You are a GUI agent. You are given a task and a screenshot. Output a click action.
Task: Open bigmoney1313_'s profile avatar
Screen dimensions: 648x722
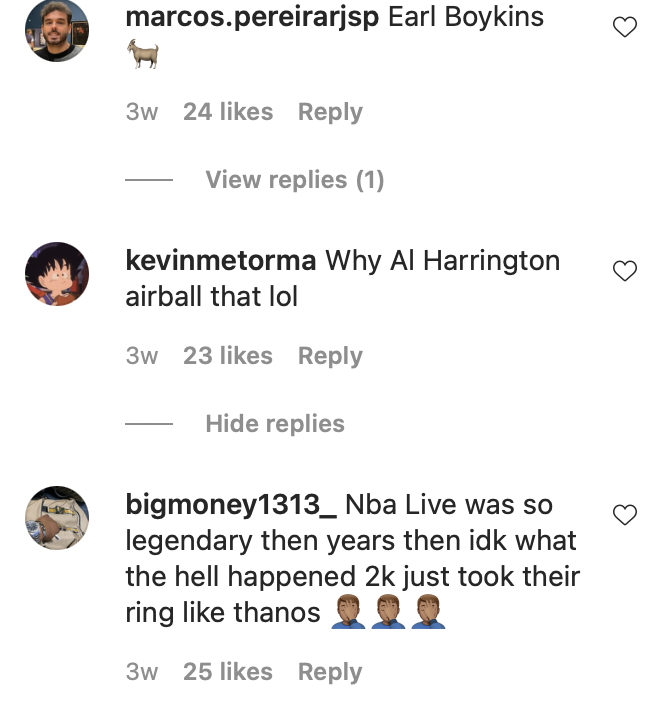[x=57, y=517]
